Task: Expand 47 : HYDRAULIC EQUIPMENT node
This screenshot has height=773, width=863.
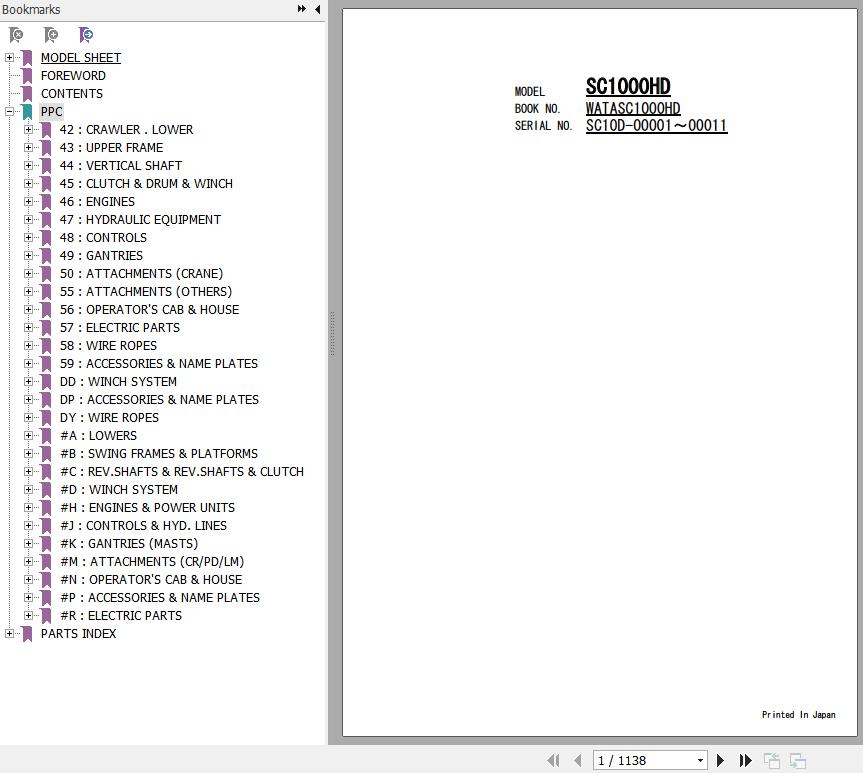Action: pyautogui.click(x=28, y=220)
